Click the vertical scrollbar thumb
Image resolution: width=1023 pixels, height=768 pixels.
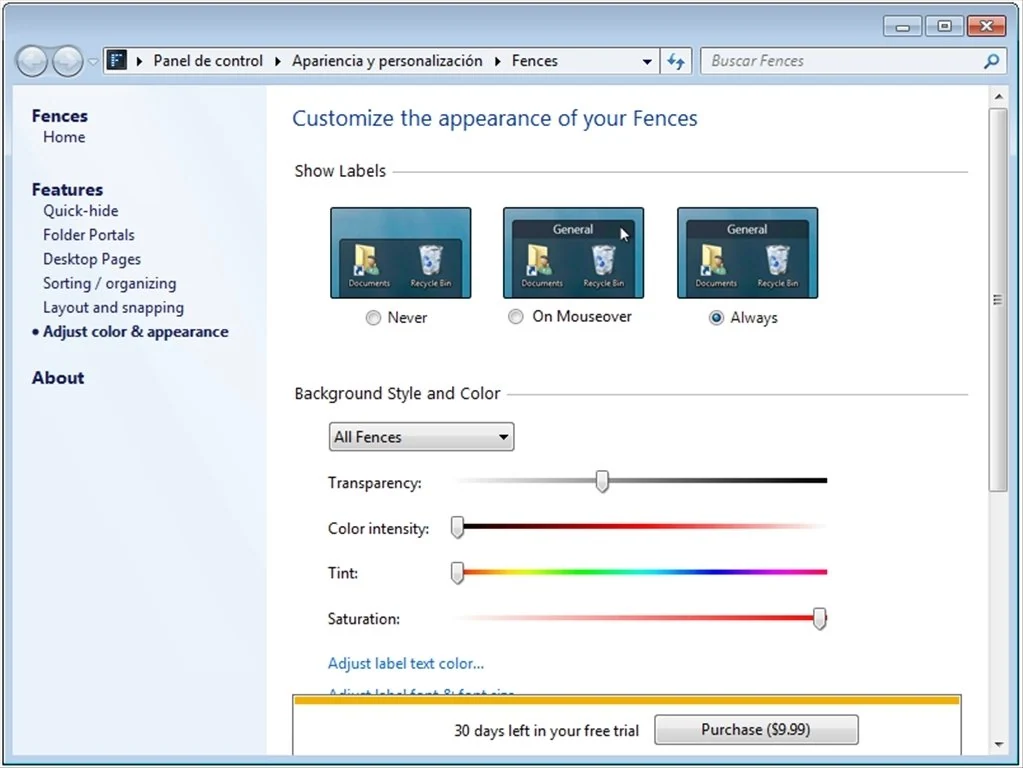[x=998, y=300]
